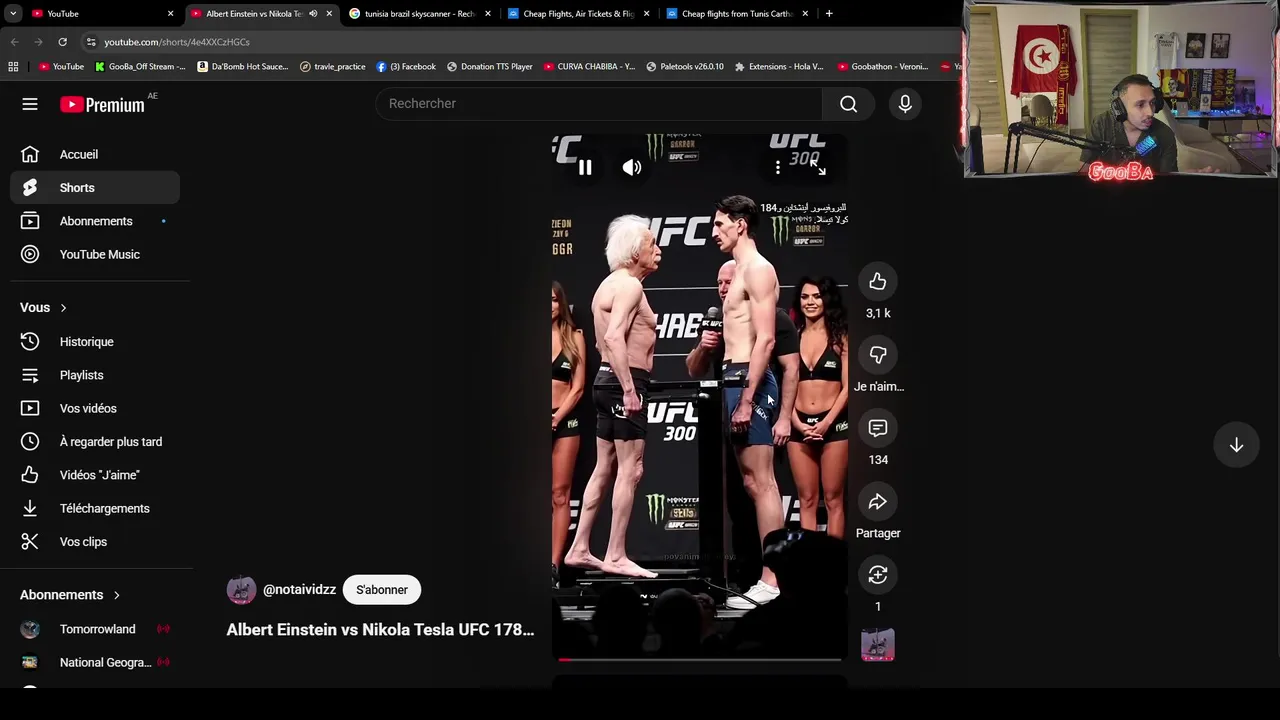The width and height of the screenshot is (1280, 720).
Task: Select Shorts in the sidebar
Action: click(x=95, y=188)
